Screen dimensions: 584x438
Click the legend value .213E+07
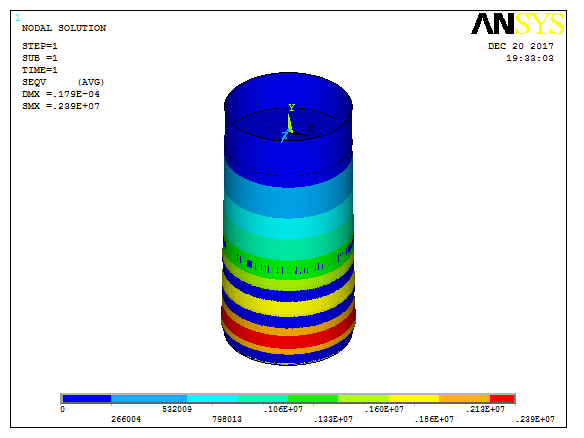485,409
